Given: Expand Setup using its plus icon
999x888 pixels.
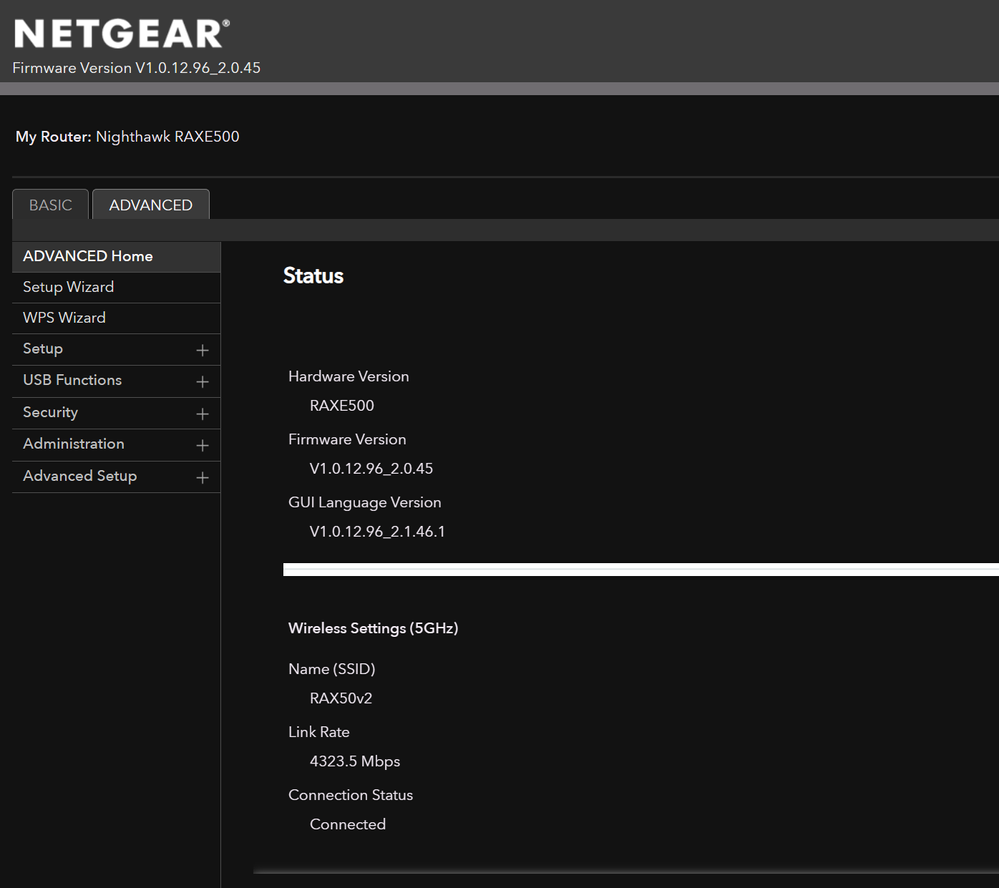Looking at the screenshot, I should [202, 350].
